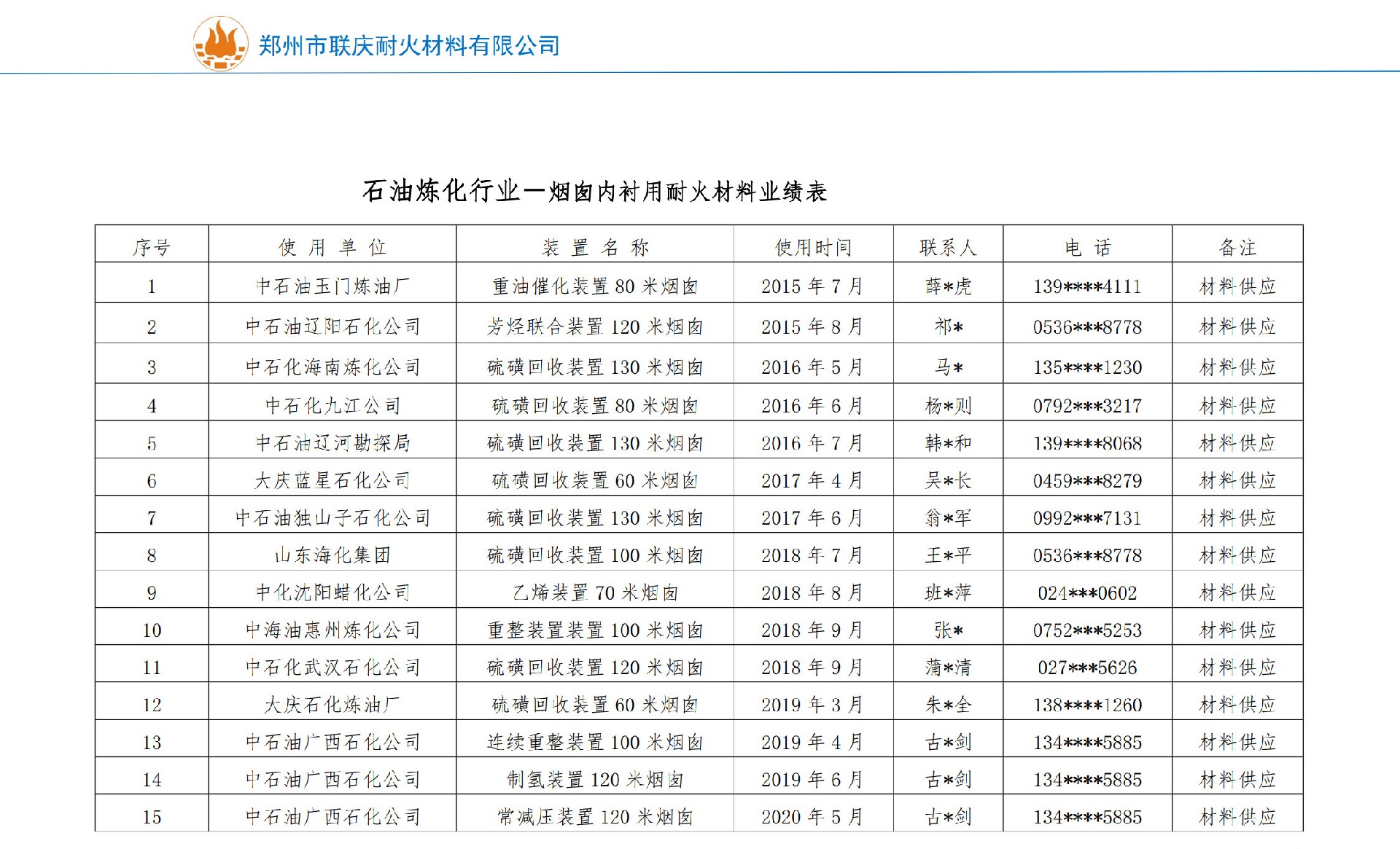Click row number 12 cell
Viewport: 1400px width, 849px height.
coord(152,705)
